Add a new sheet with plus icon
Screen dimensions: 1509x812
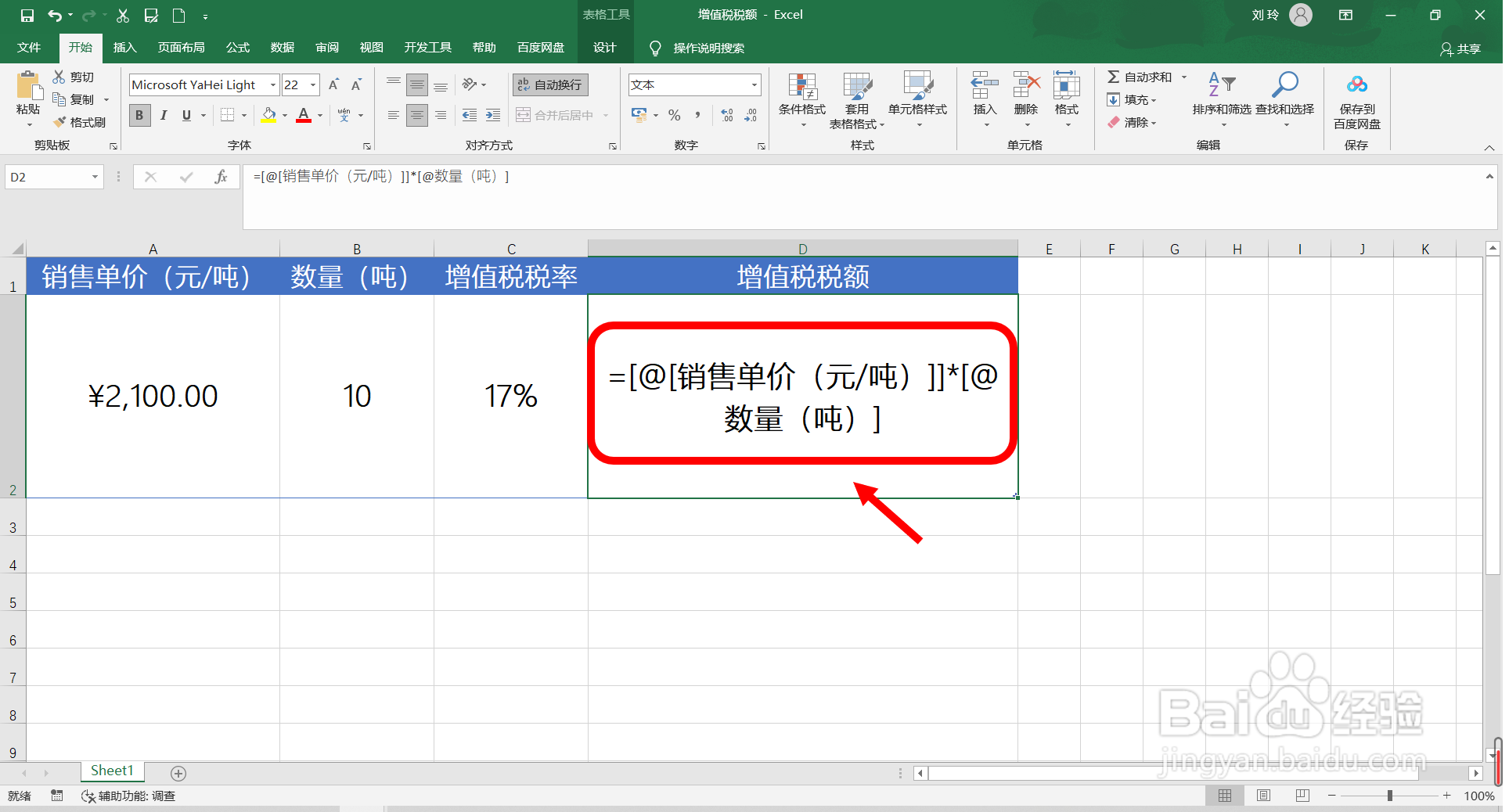[178, 774]
